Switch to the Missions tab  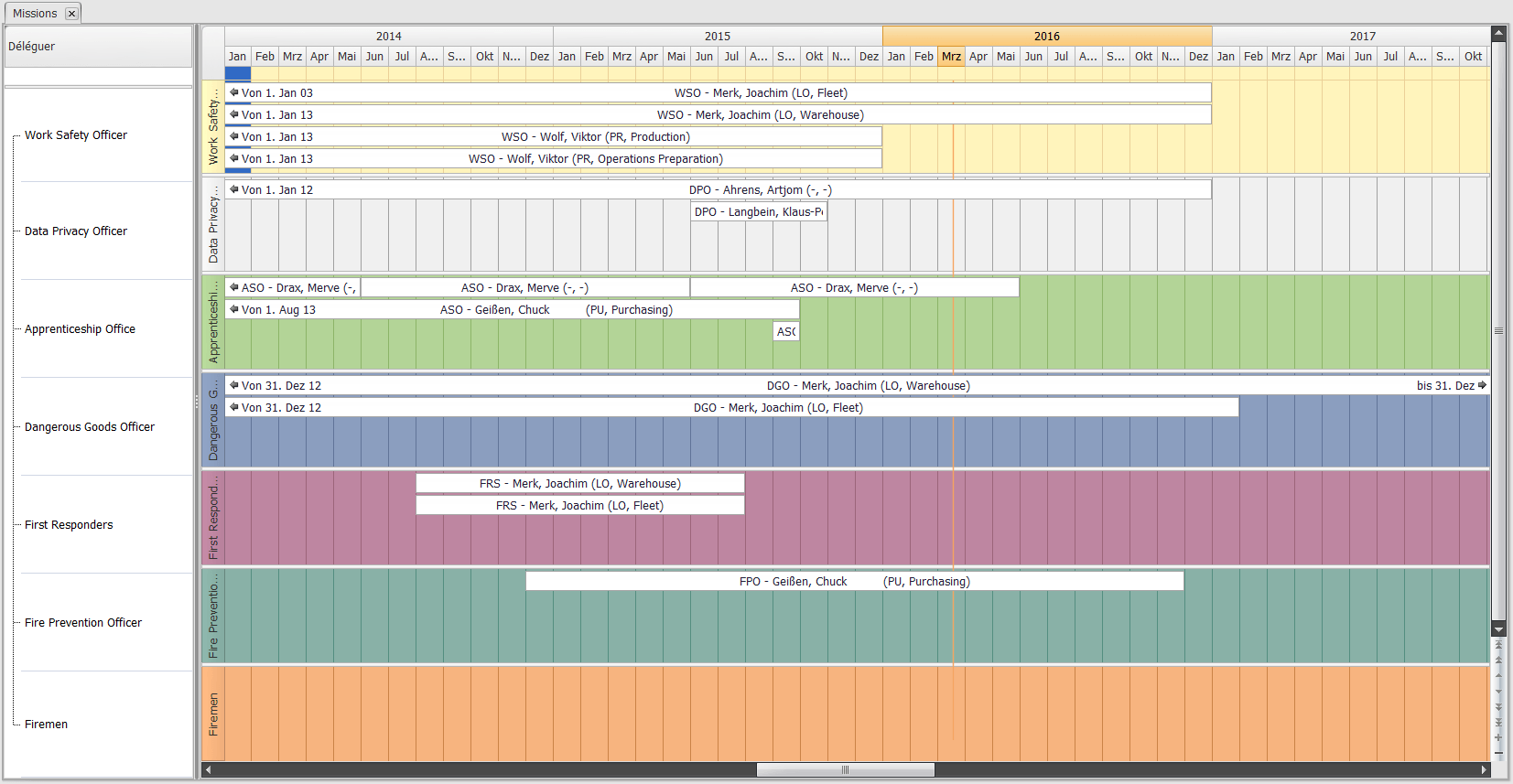coord(35,14)
